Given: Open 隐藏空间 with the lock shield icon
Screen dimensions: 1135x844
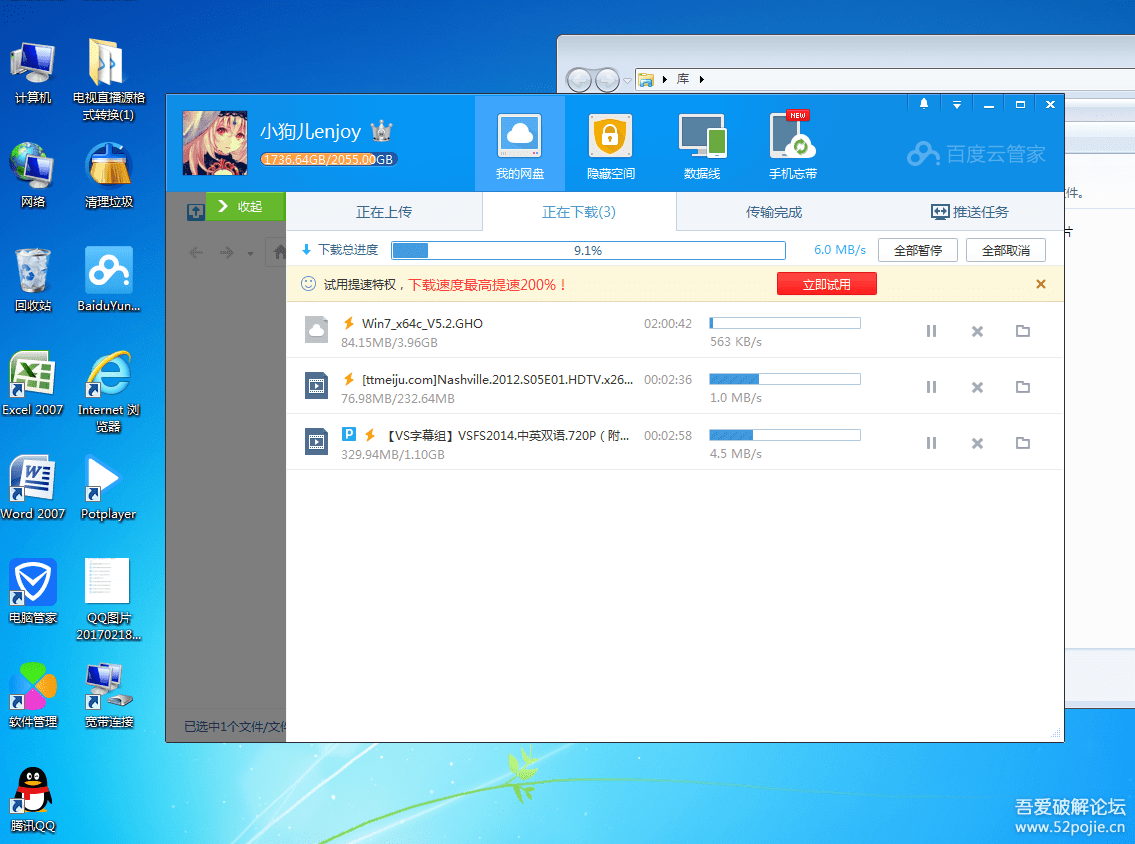Looking at the screenshot, I should pyautogui.click(x=610, y=145).
